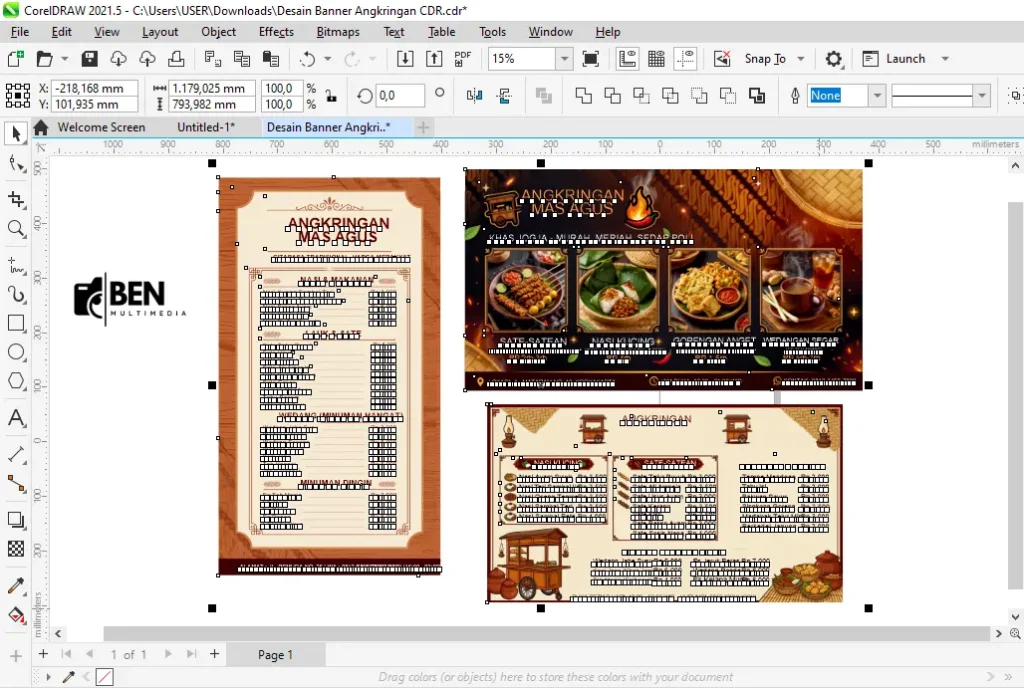Click the Export icon
The image size is (1024, 688).
click(434, 59)
